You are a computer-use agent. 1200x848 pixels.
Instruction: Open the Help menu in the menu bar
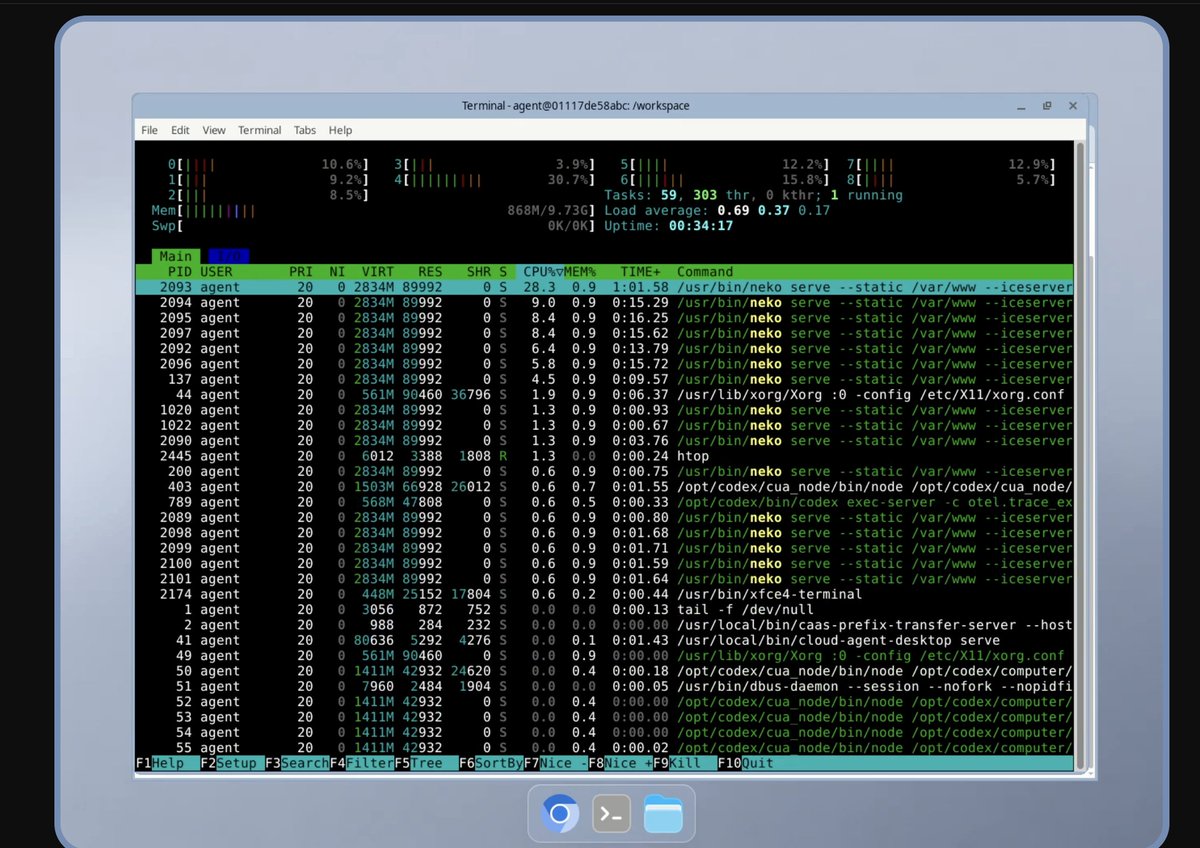[340, 130]
